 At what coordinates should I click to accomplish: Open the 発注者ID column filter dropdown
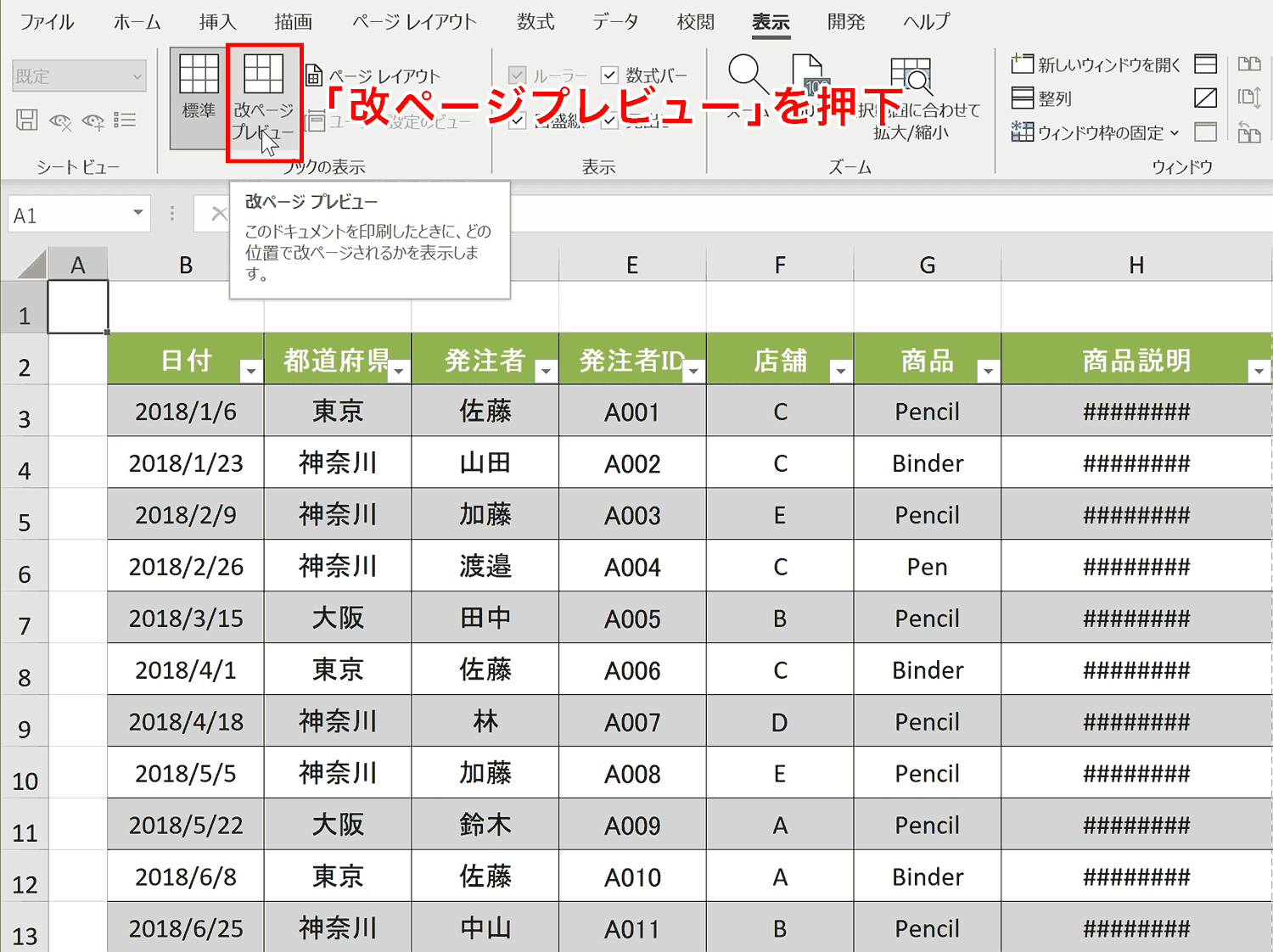tap(693, 371)
